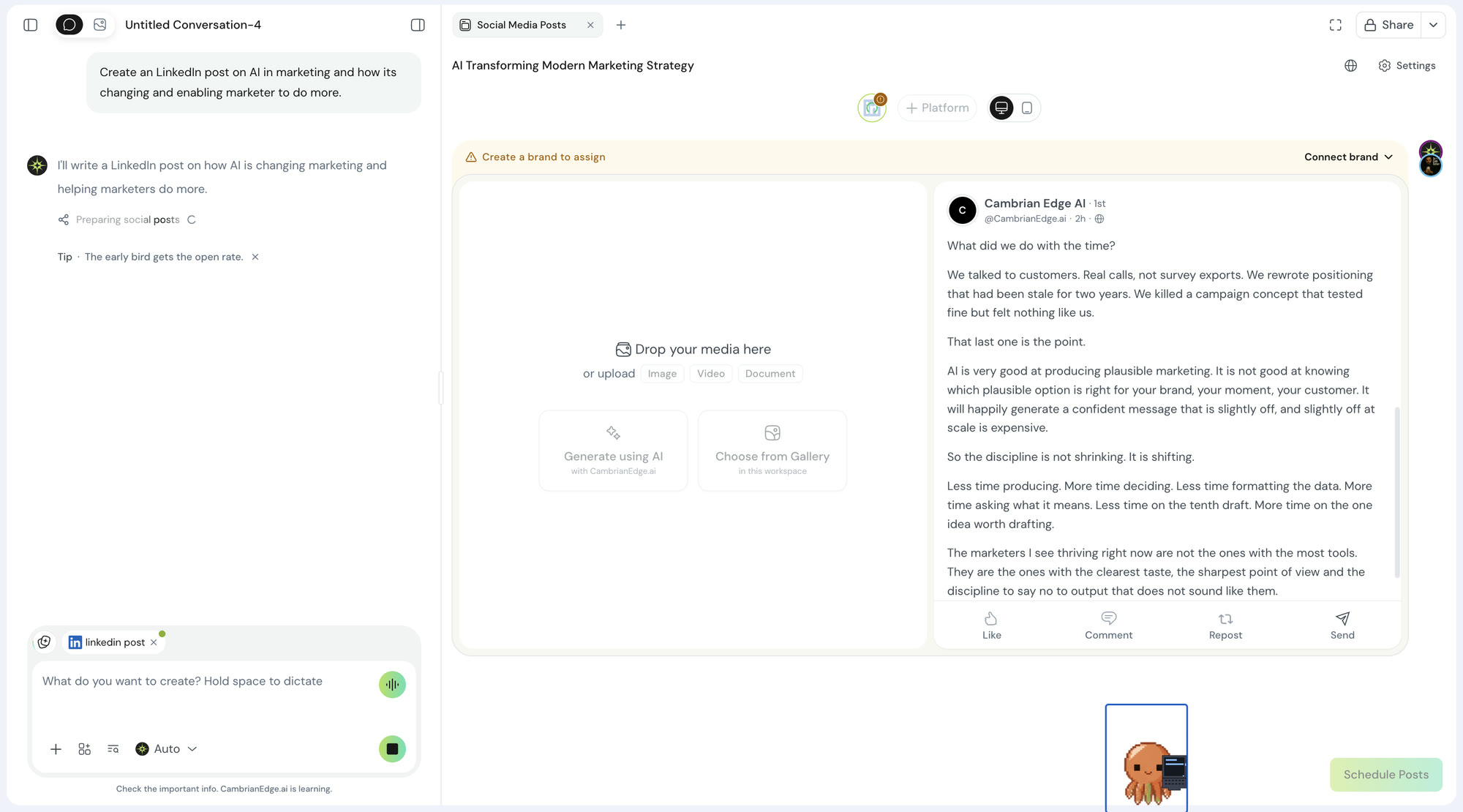
Task: Add a new tab with plus icon
Action: point(621,25)
